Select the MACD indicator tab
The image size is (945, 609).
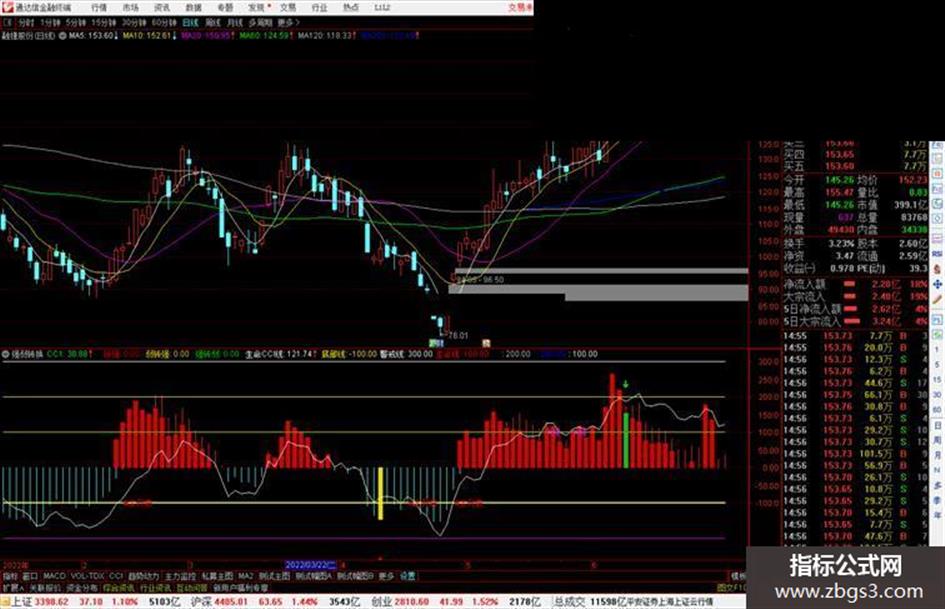pos(54,576)
